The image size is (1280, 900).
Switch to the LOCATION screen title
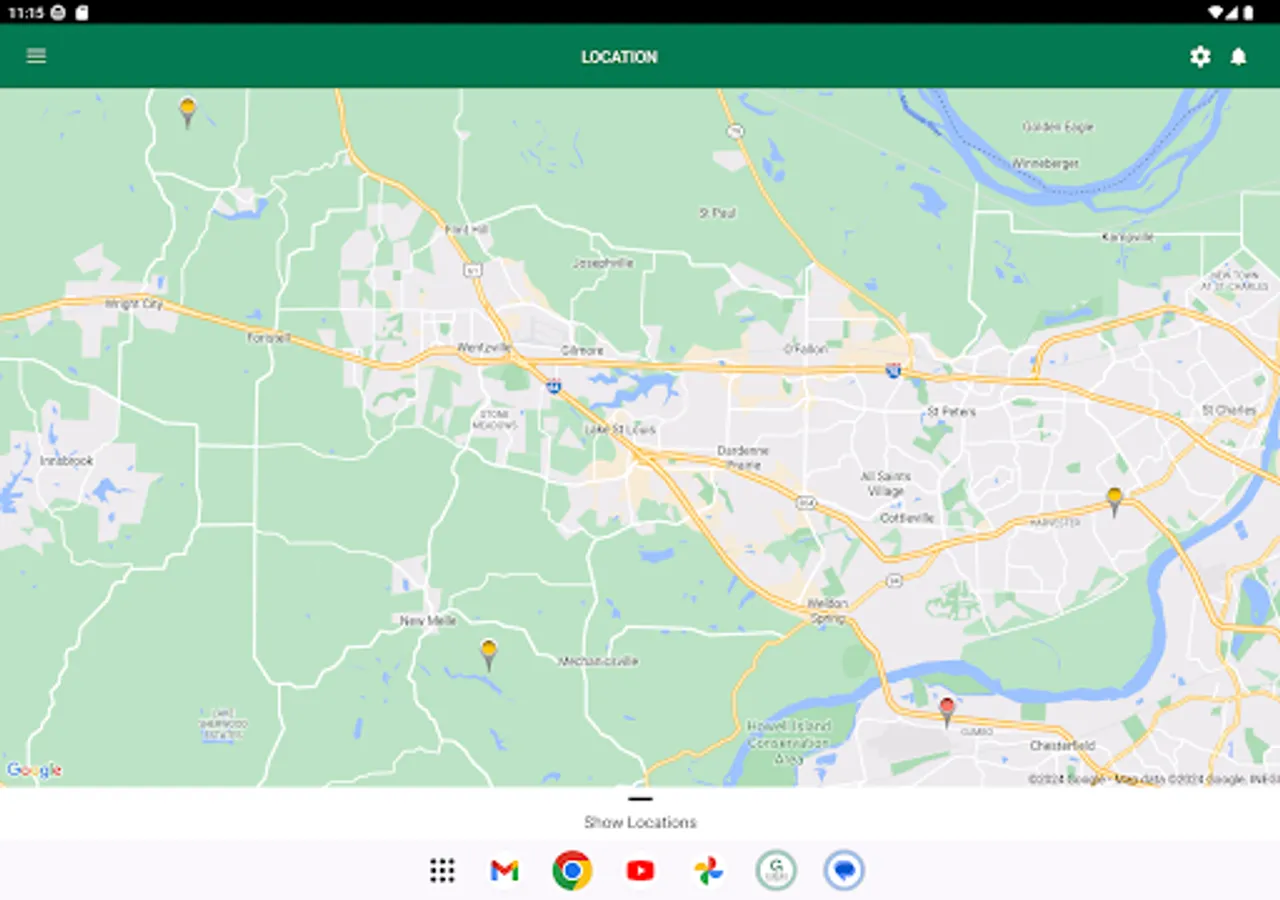click(x=620, y=56)
